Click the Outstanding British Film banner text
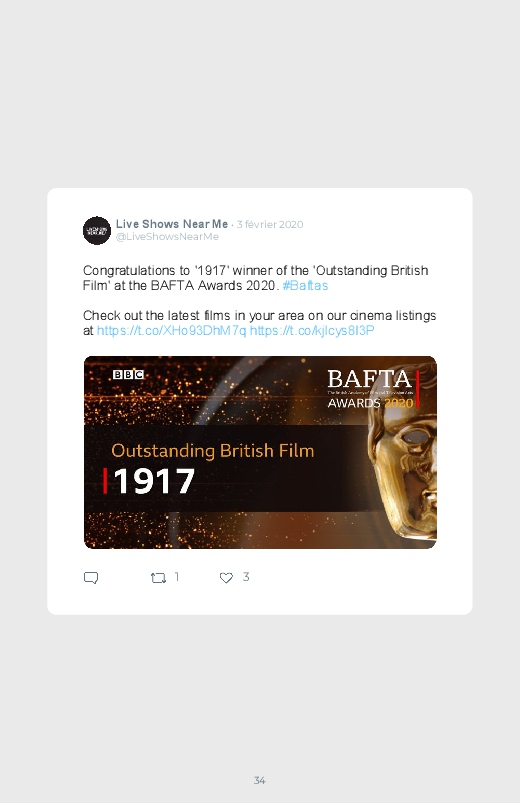The height and width of the screenshot is (803, 520). (x=213, y=451)
